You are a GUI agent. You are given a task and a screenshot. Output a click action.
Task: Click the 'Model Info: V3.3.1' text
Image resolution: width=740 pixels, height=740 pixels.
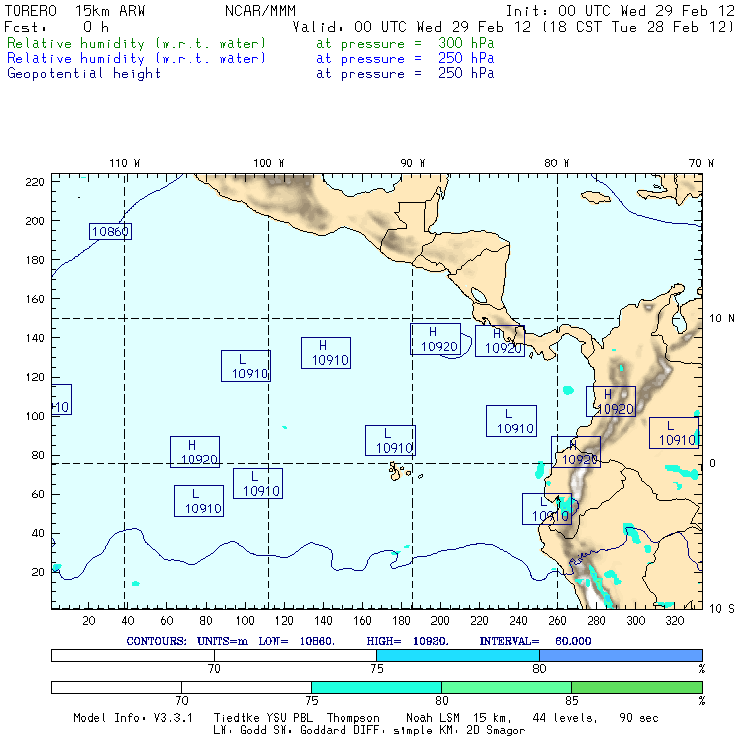click(133, 718)
